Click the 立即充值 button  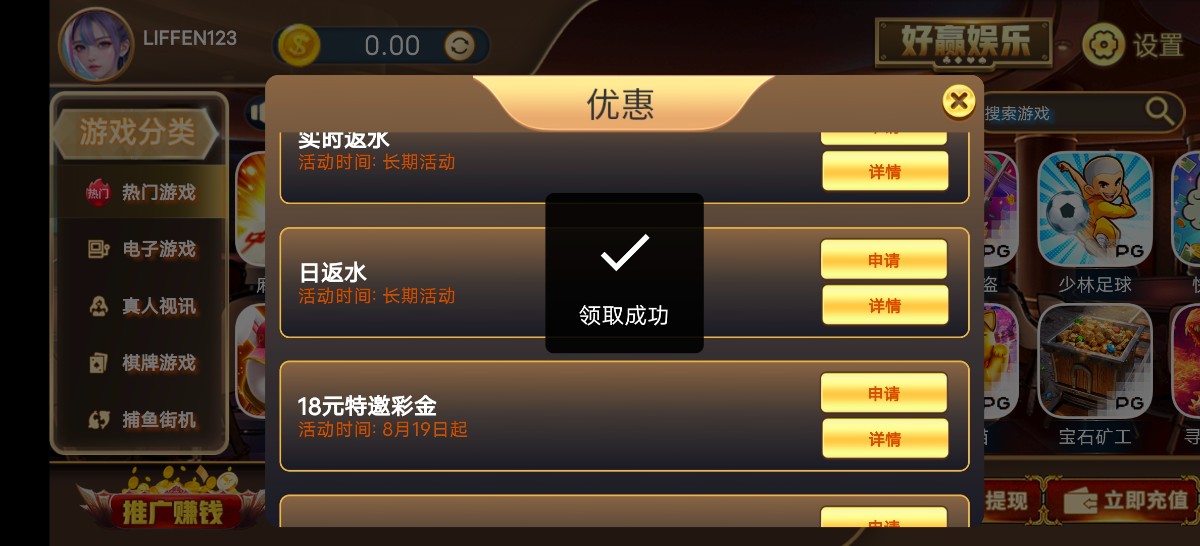(1123, 501)
